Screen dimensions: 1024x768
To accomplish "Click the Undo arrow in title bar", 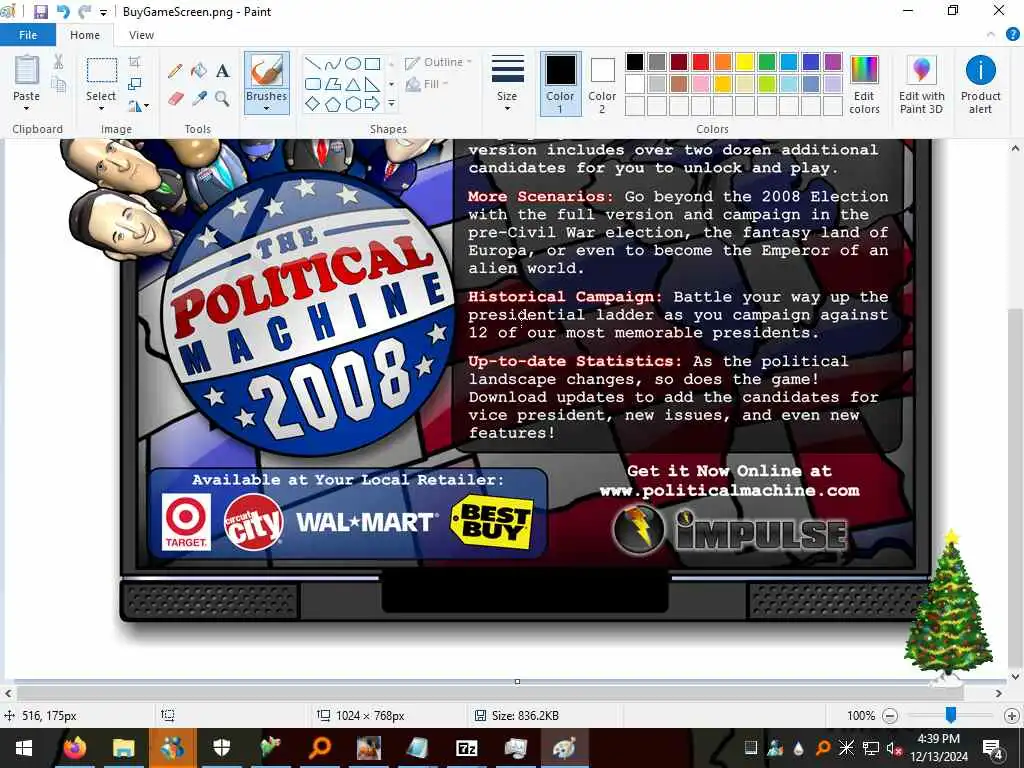I will click(63, 12).
